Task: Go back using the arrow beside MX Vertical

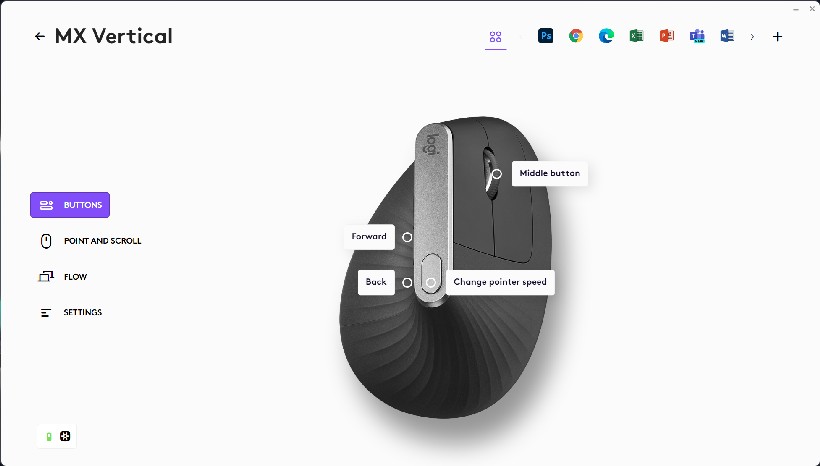Action: pyautogui.click(x=40, y=37)
